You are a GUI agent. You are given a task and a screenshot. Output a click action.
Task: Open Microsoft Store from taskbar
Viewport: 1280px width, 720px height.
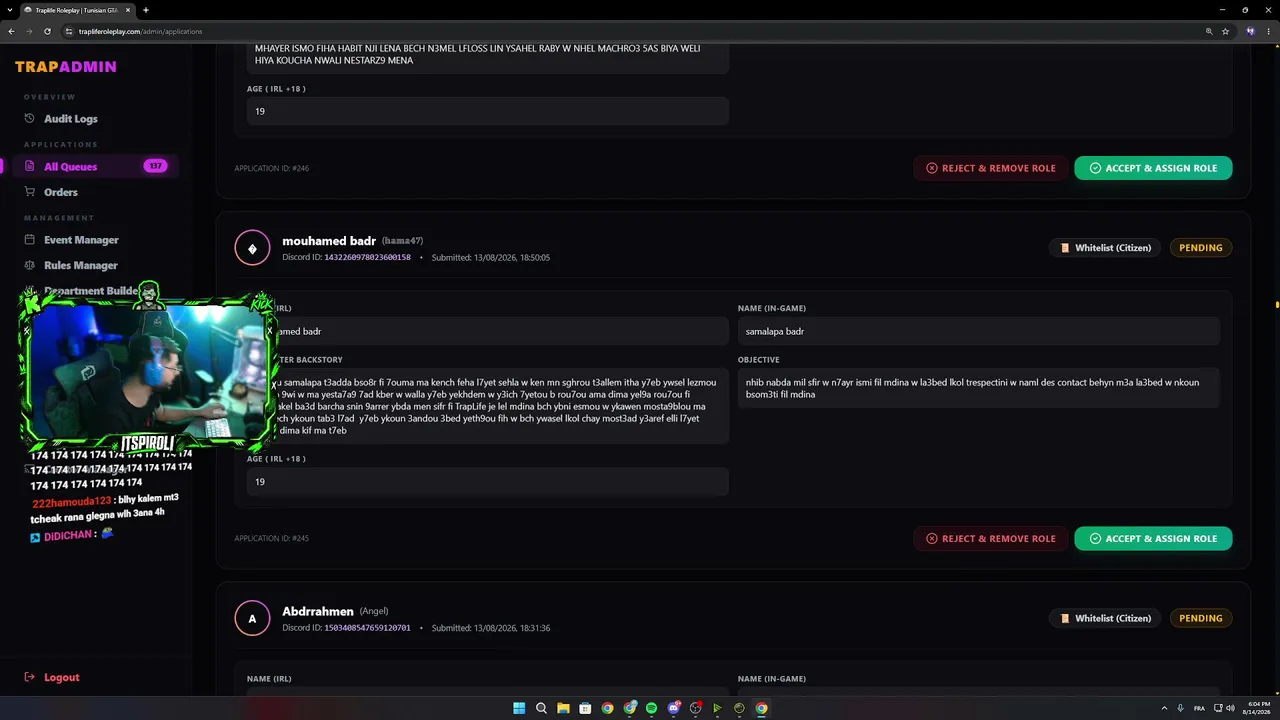(x=585, y=708)
